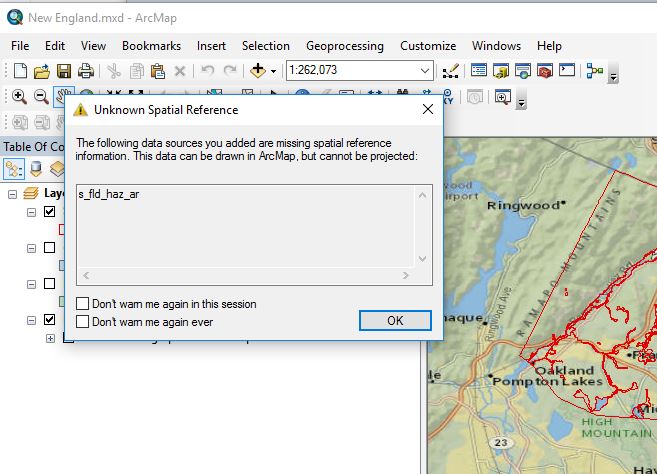Check Don't warn me again in this session
This screenshot has height=474, width=657.
tap(83, 303)
